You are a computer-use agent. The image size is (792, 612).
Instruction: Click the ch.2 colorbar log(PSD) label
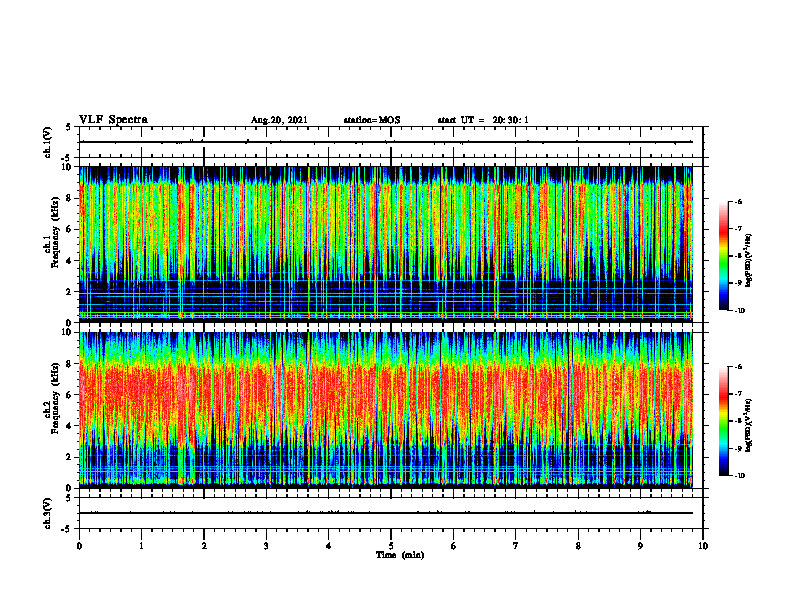pos(749,425)
